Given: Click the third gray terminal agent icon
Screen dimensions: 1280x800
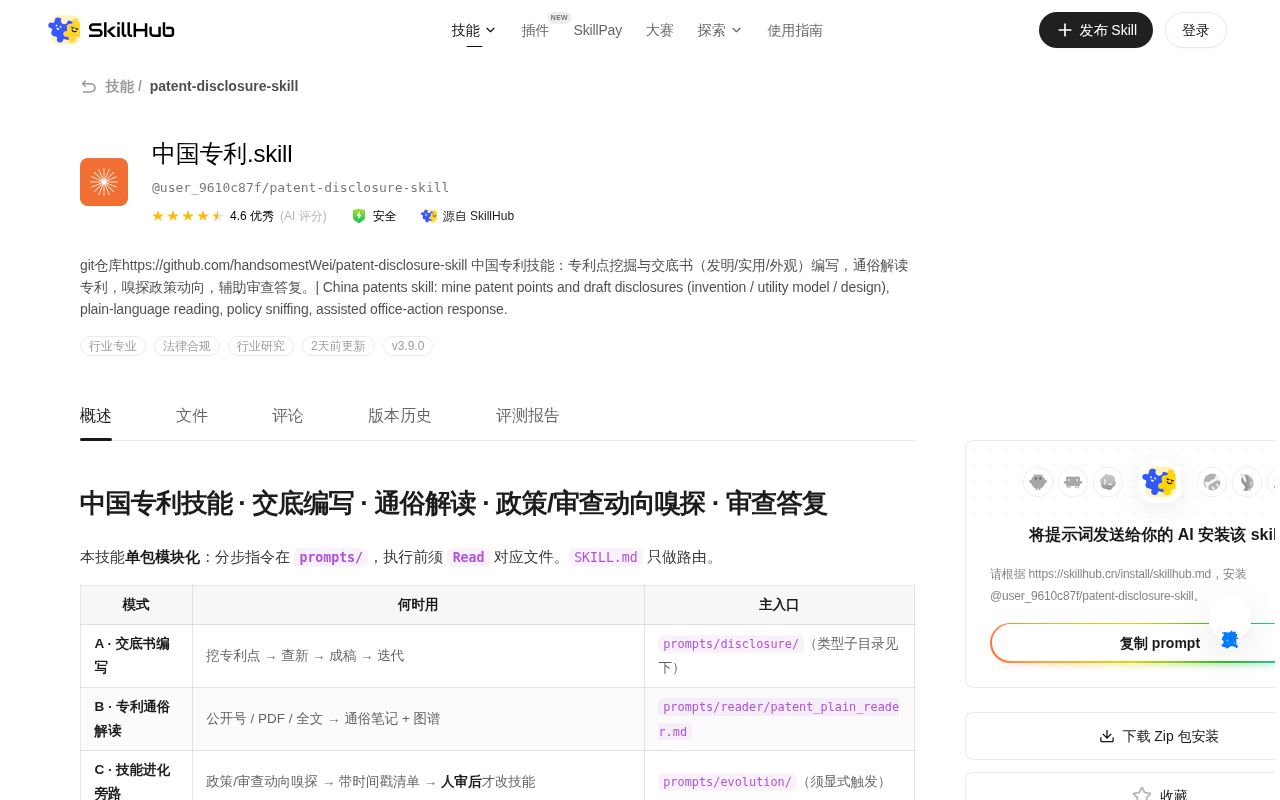Looking at the screenshot, I should [x=1108, y=482].
